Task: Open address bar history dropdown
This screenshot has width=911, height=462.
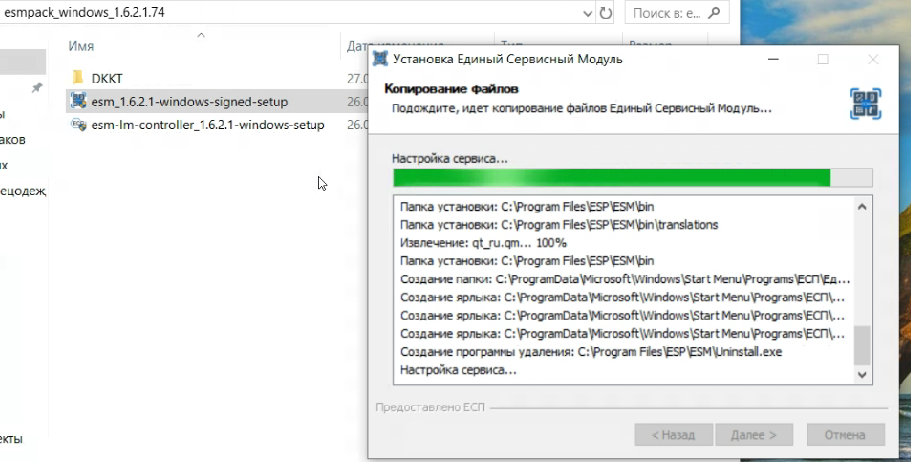Action: click(x=587, y=13)
